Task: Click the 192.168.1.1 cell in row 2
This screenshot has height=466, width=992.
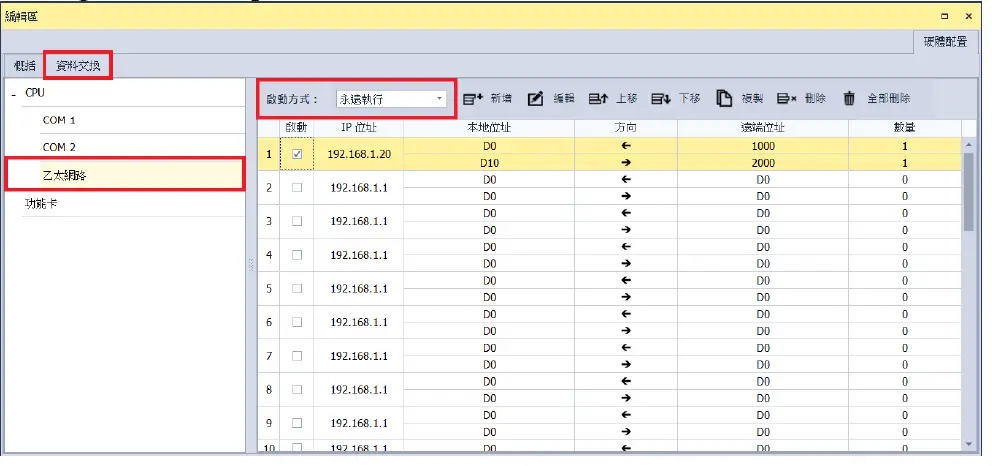Action: 358,188
